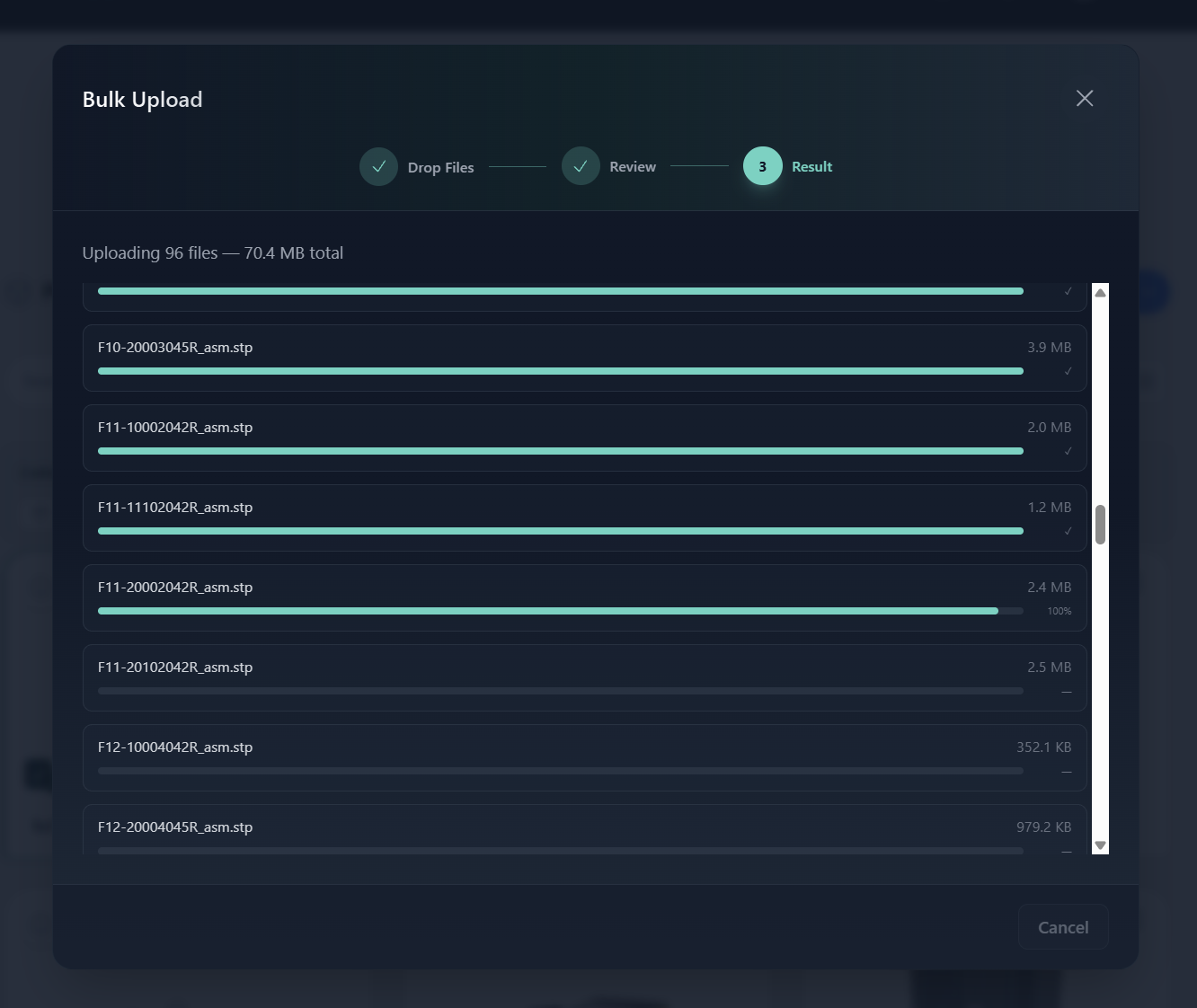
Task: Click the Drop Files step checkmark circle
Action: click(379, 166)
